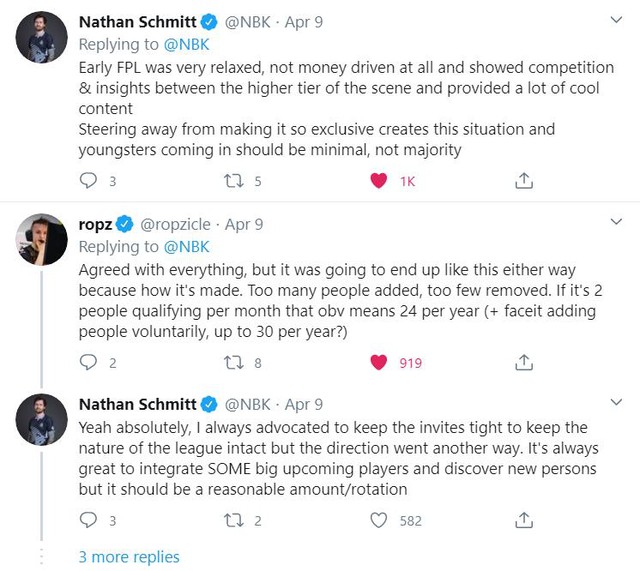Open options chevron on last tweet
The image size is (640, 571).
[615, 405]
